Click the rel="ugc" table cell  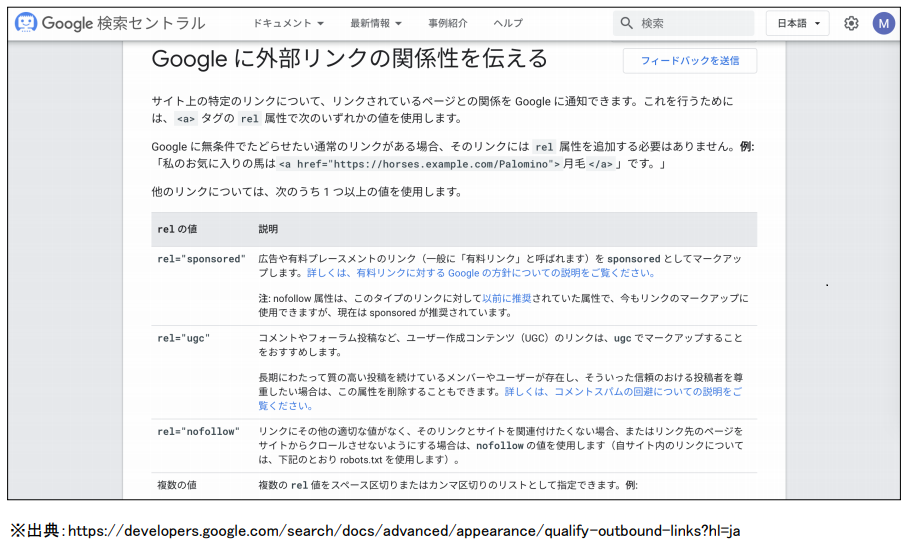[183, 338]
